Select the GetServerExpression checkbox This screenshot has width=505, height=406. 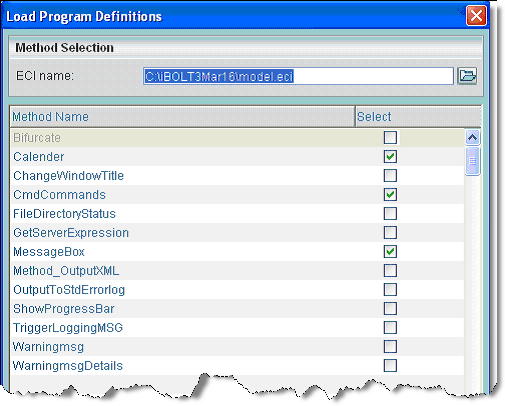click(x=390, y=233)
